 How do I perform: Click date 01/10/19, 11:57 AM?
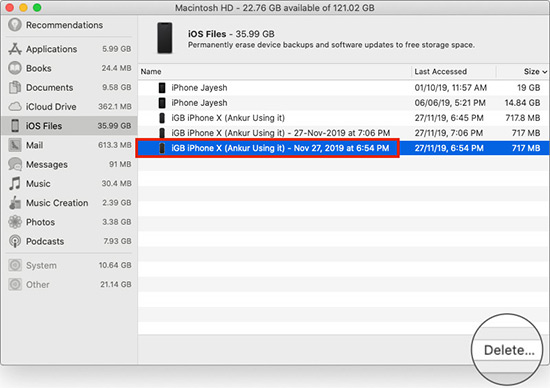click(450, 88)
